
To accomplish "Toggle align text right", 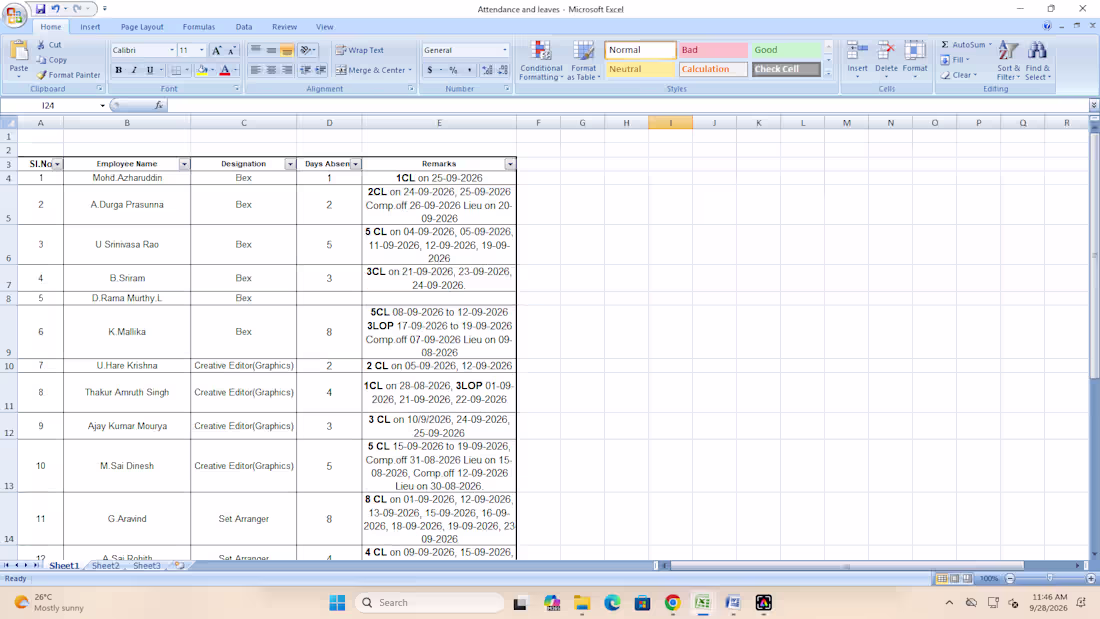I will pos(287,70).
